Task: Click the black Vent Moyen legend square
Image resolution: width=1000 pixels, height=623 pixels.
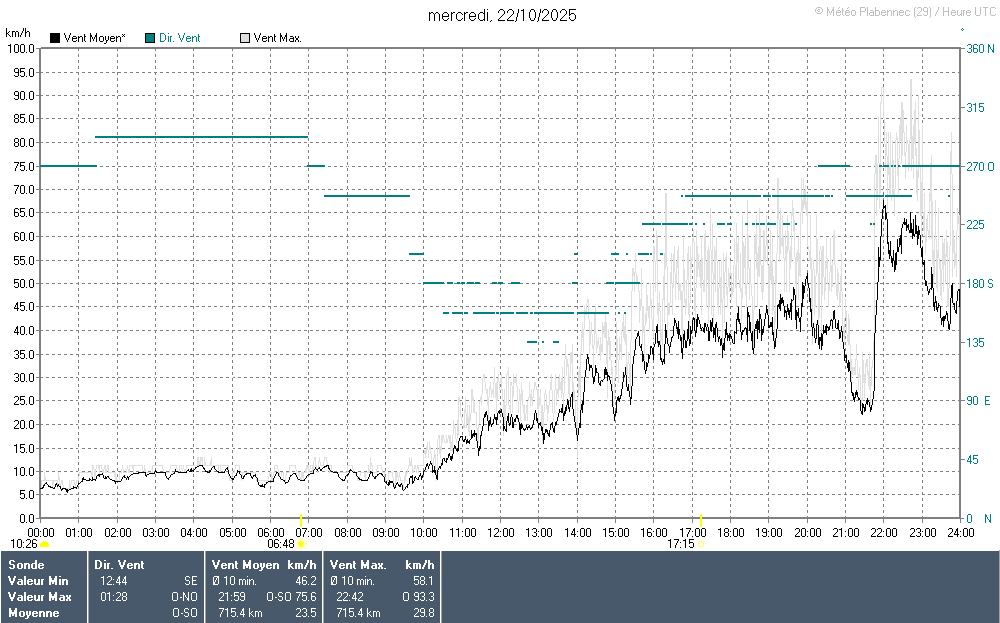Action: [x=55, y=38]
